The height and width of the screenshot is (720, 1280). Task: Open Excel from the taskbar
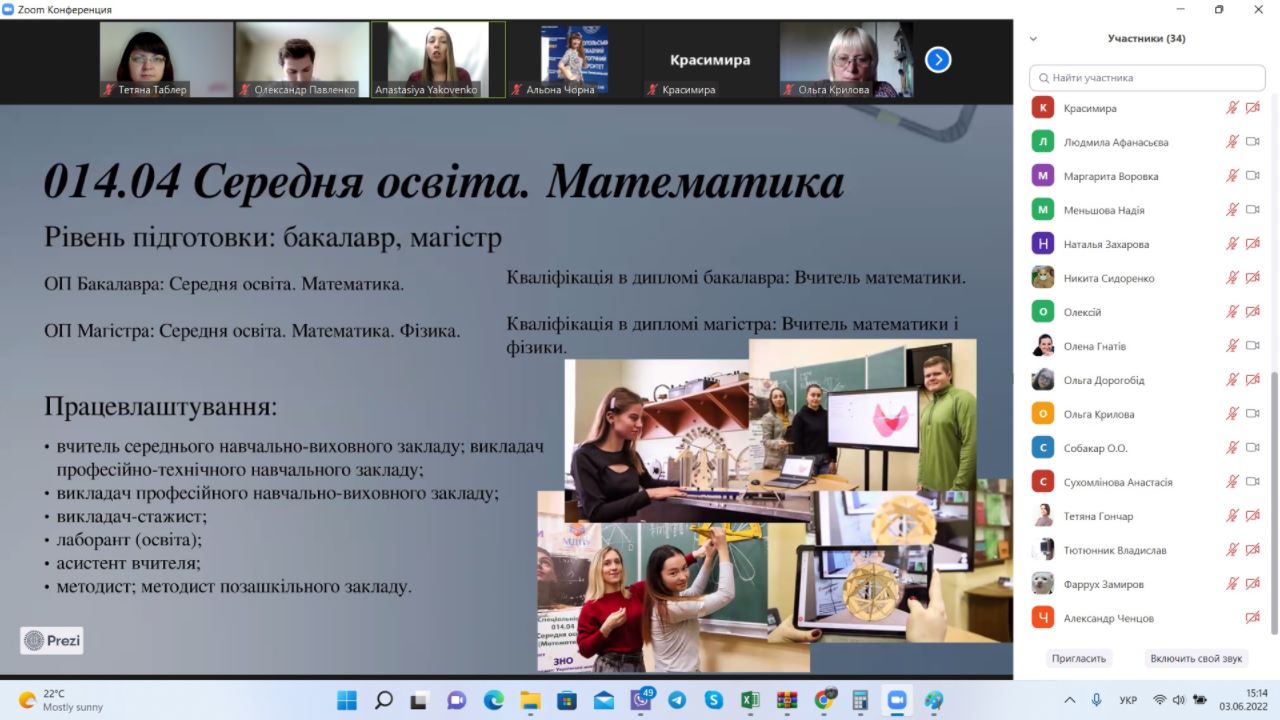[750, 700]
